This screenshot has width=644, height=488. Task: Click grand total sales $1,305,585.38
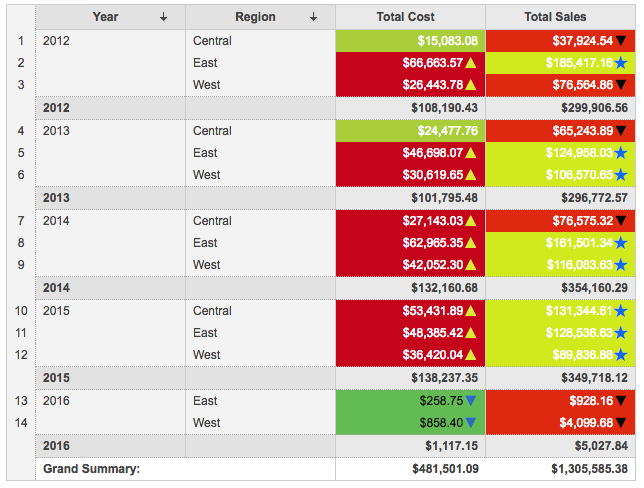pyautogui.click(x=589, y=468)
